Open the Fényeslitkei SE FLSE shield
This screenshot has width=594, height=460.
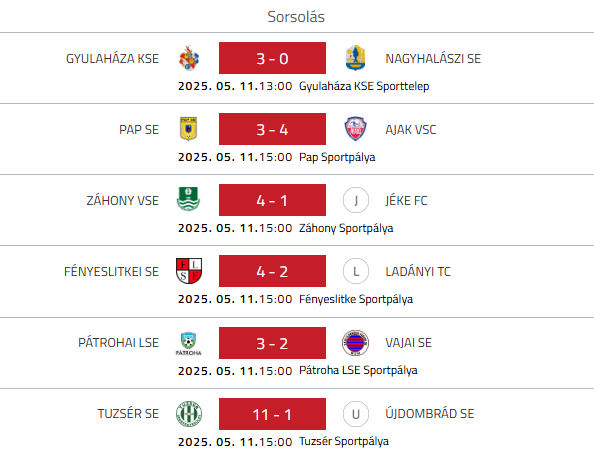tap(189, 271)
